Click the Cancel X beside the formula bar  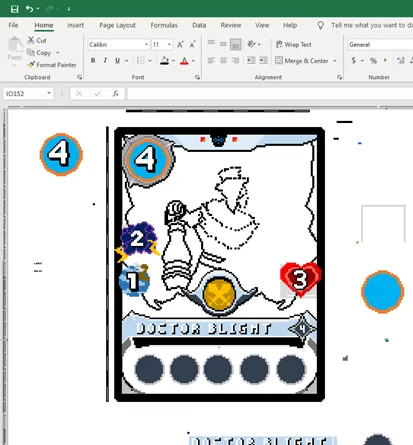[79, 94]
